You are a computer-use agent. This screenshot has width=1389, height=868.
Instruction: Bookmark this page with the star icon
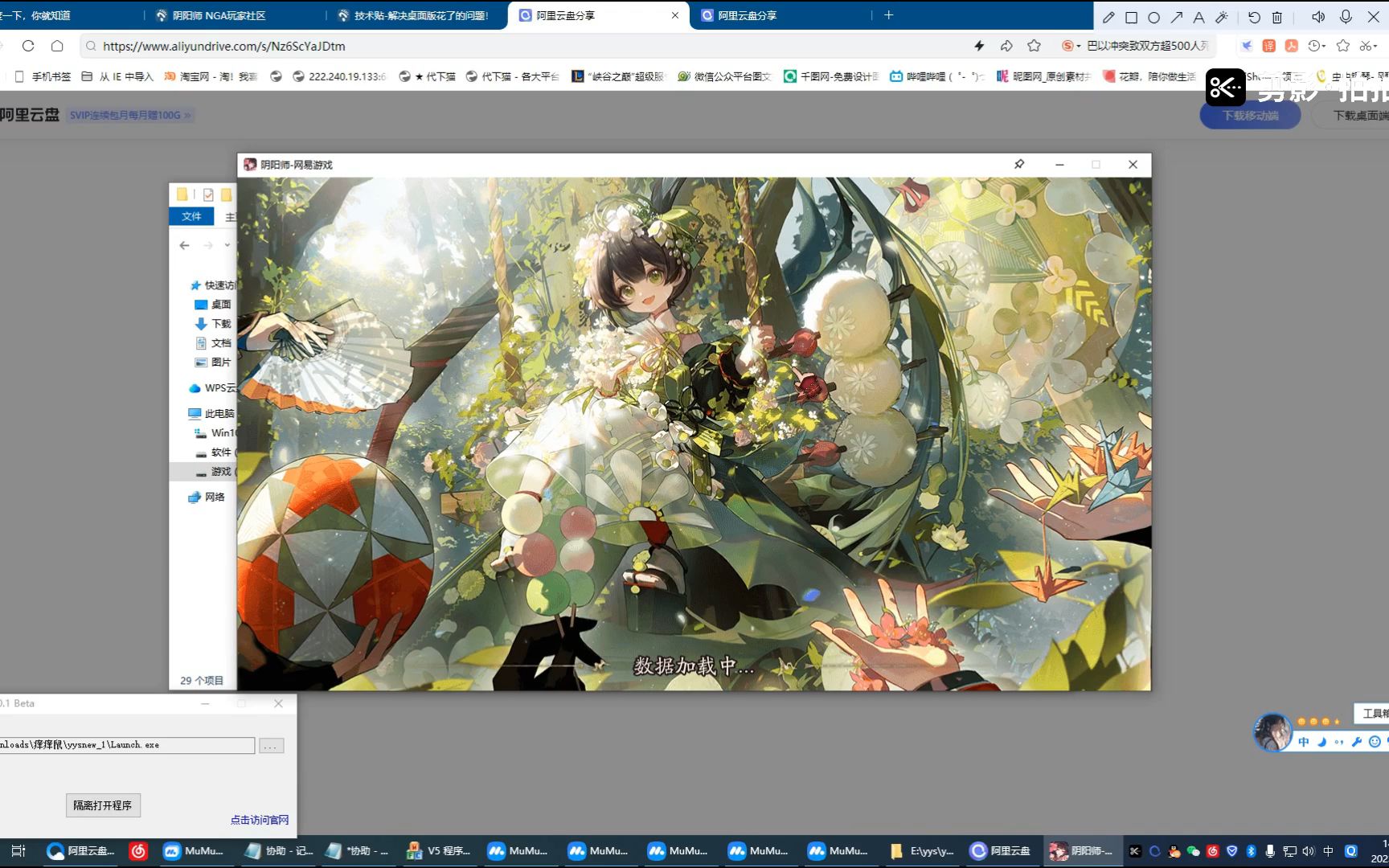1034,46
